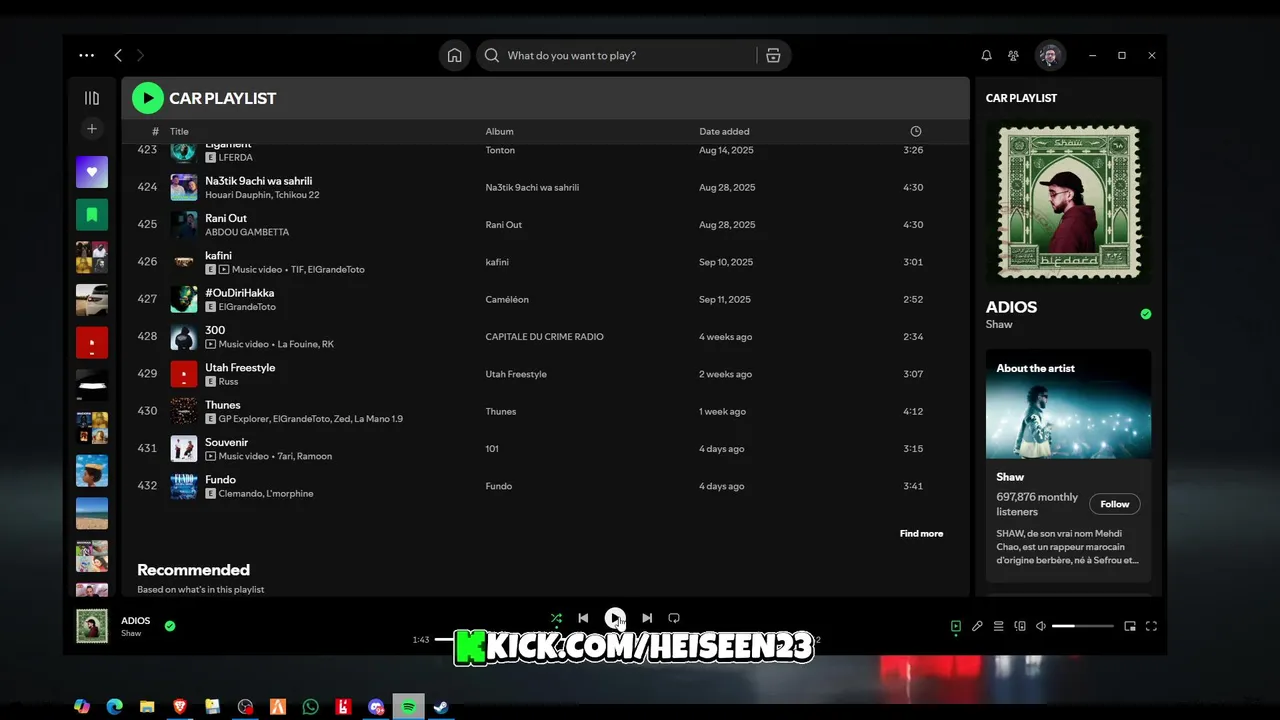This screenshot has width=1280, height=720.
Task: Sort tracks by Title column
Action: [x=179, y=132]
